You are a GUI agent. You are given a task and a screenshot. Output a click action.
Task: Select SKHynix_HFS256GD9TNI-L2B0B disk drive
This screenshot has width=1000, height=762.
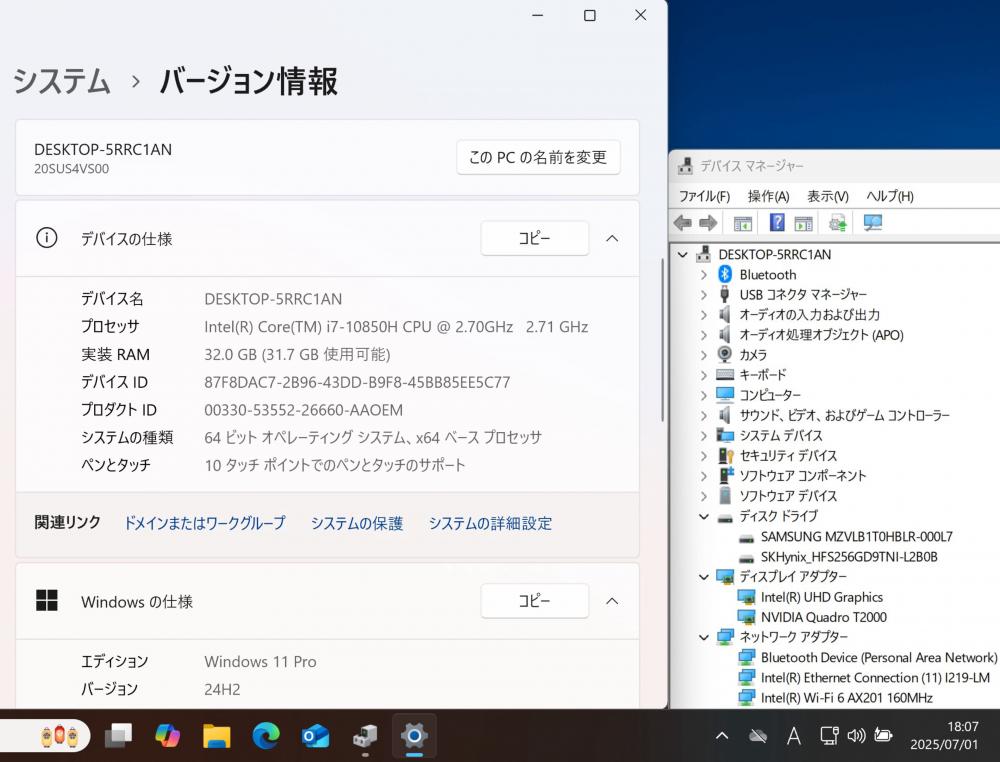(849, 557)
